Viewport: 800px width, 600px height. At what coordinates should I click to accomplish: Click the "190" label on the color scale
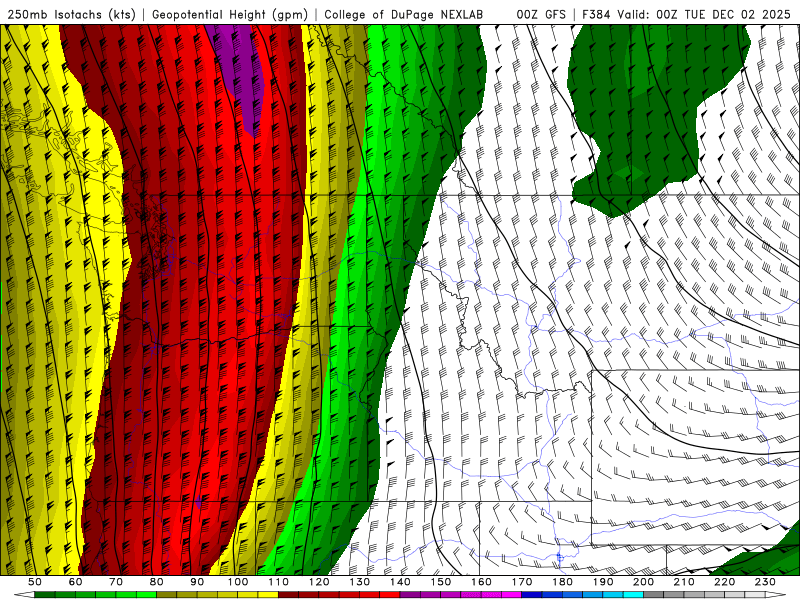pos(603,582)
